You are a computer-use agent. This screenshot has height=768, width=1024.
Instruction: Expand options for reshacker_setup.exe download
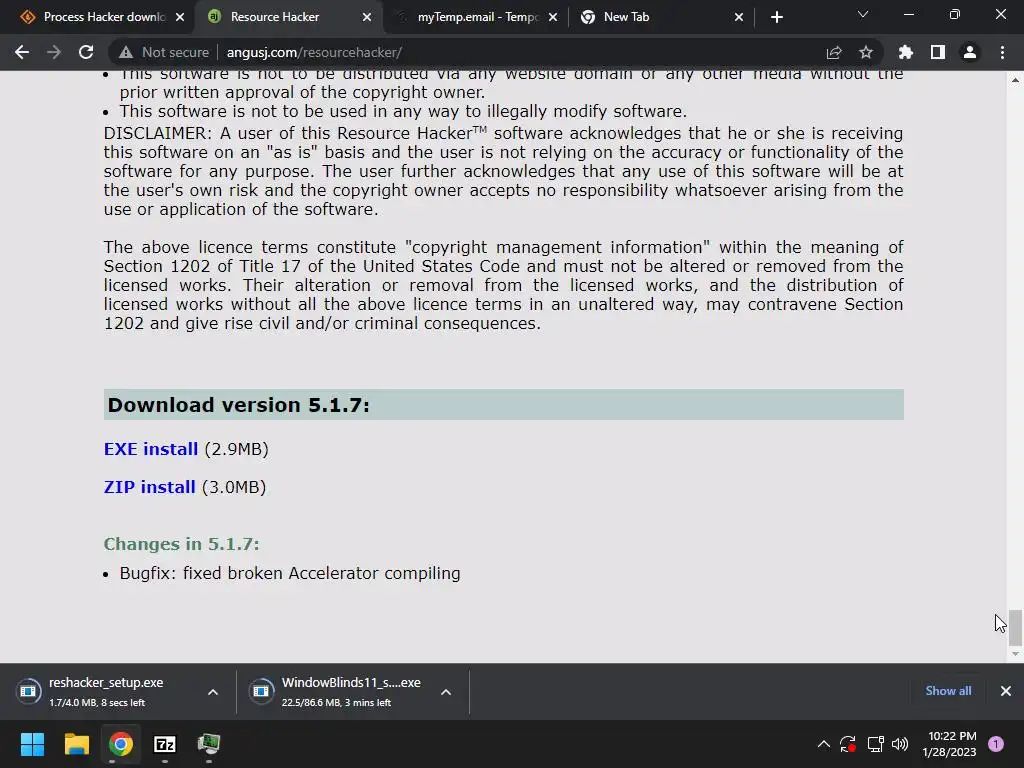tap(213, 692)
